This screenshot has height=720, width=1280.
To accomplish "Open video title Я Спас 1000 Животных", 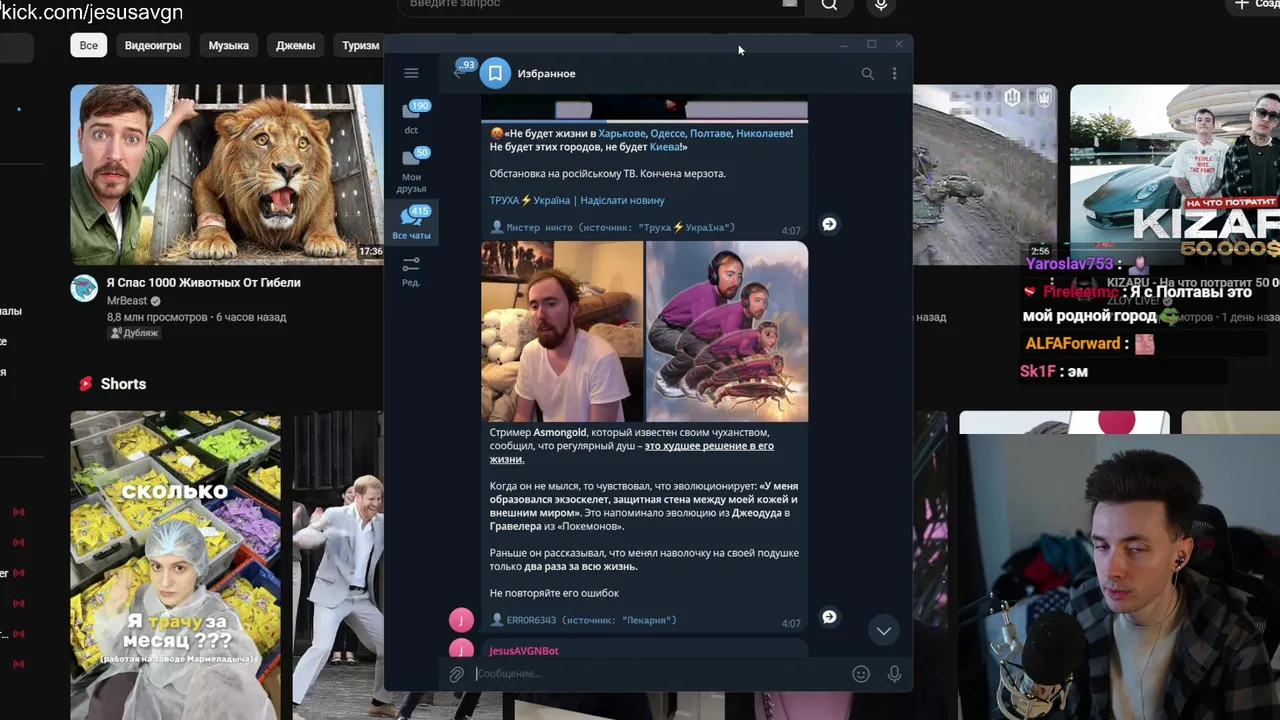I will (x=204, y=283).
